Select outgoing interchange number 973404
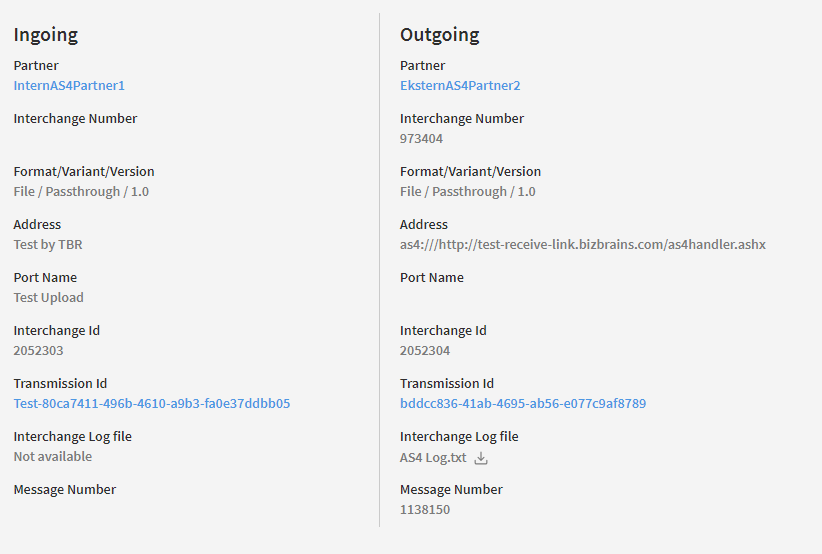The width and height of the screenshot is (822, 554). (x=421, y=139)
